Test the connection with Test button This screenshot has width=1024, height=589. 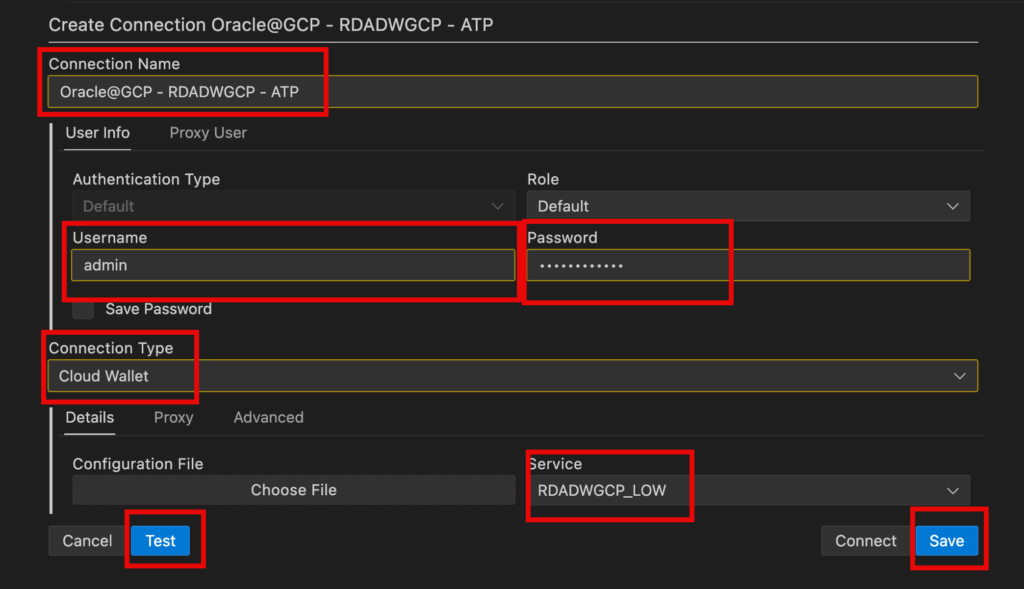click(x=161, y=541)
